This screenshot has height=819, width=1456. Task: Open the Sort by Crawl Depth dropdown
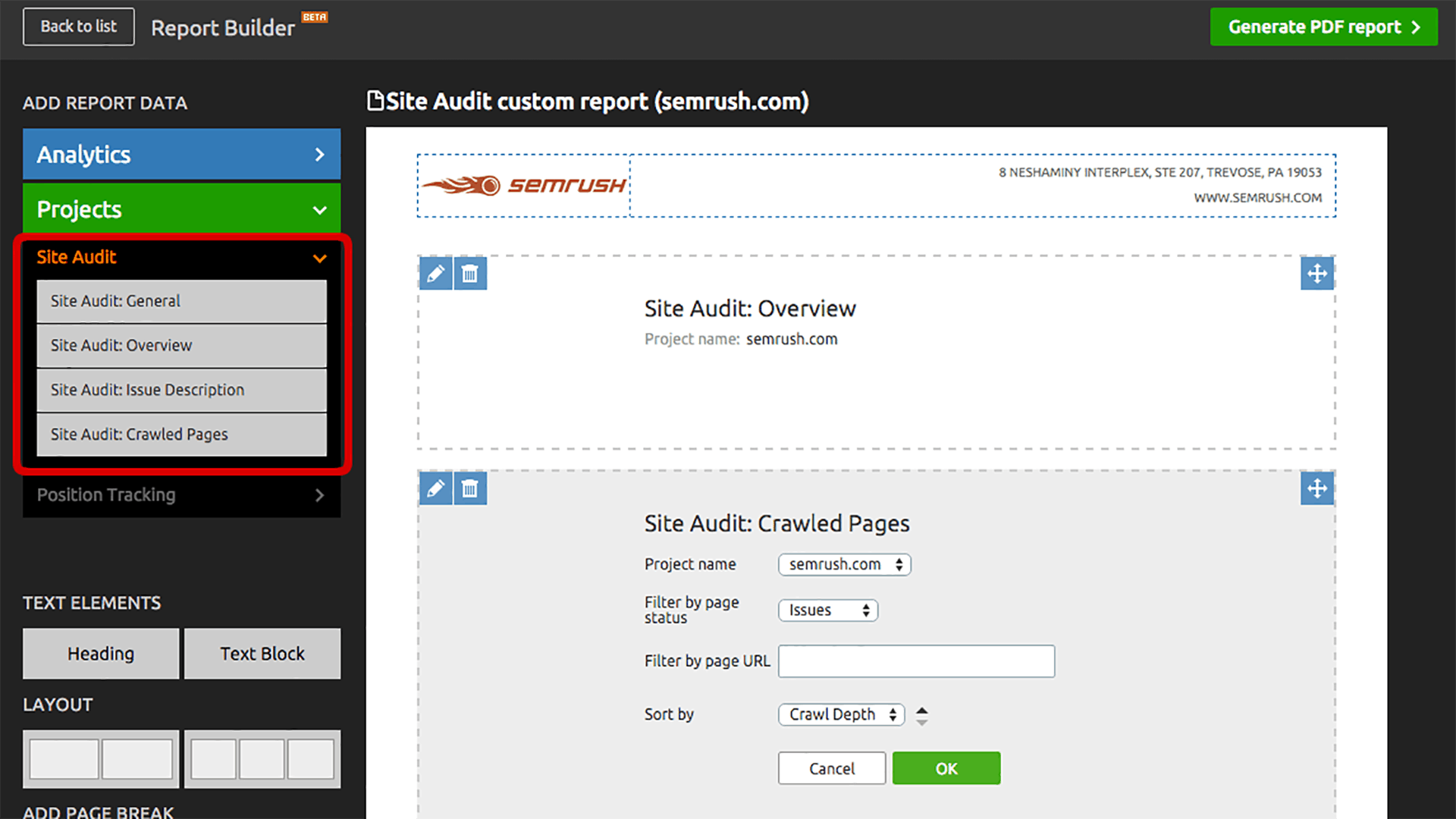click(x=841, y=715)
